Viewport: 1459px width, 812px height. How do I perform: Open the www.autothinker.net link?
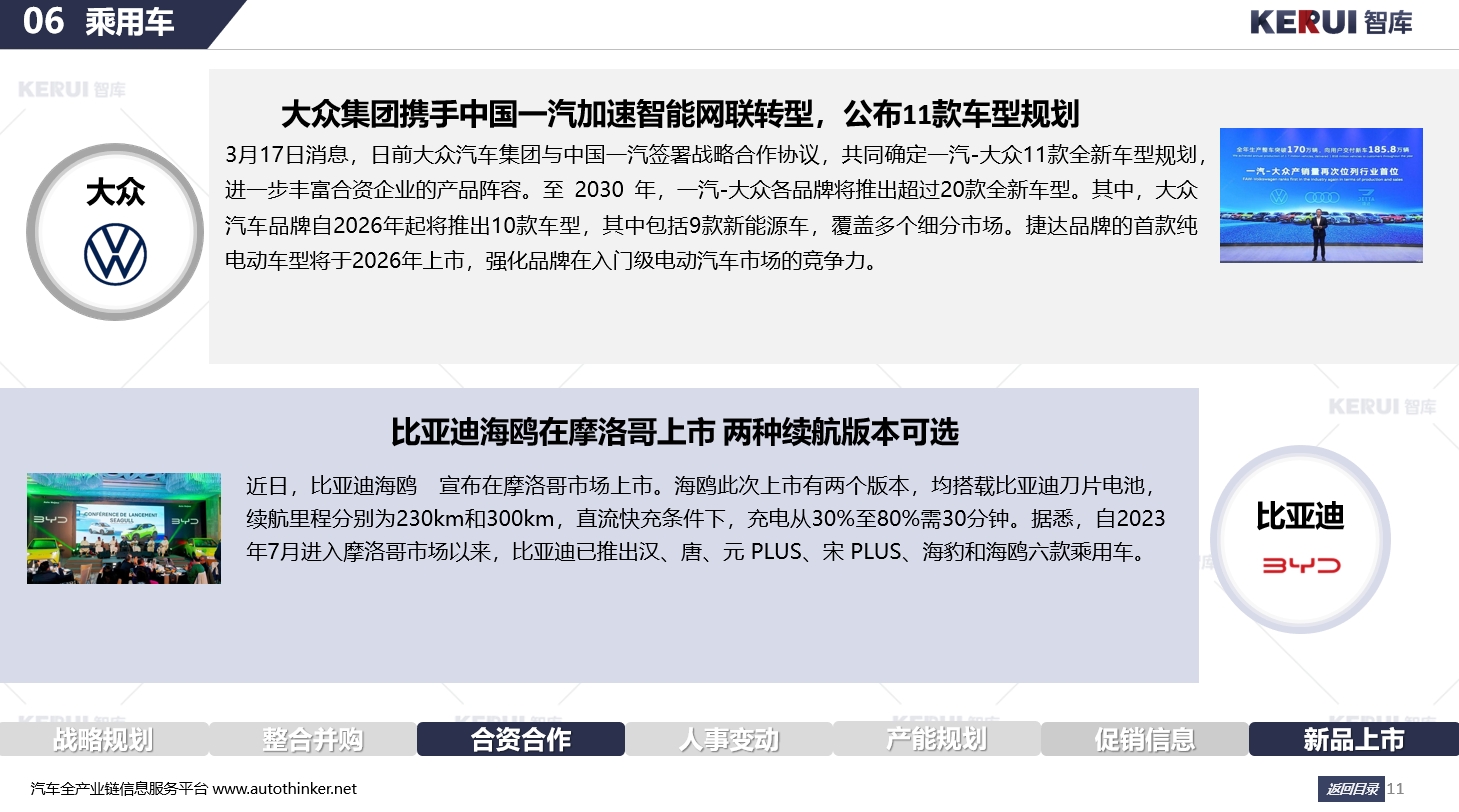pos(285,789)
